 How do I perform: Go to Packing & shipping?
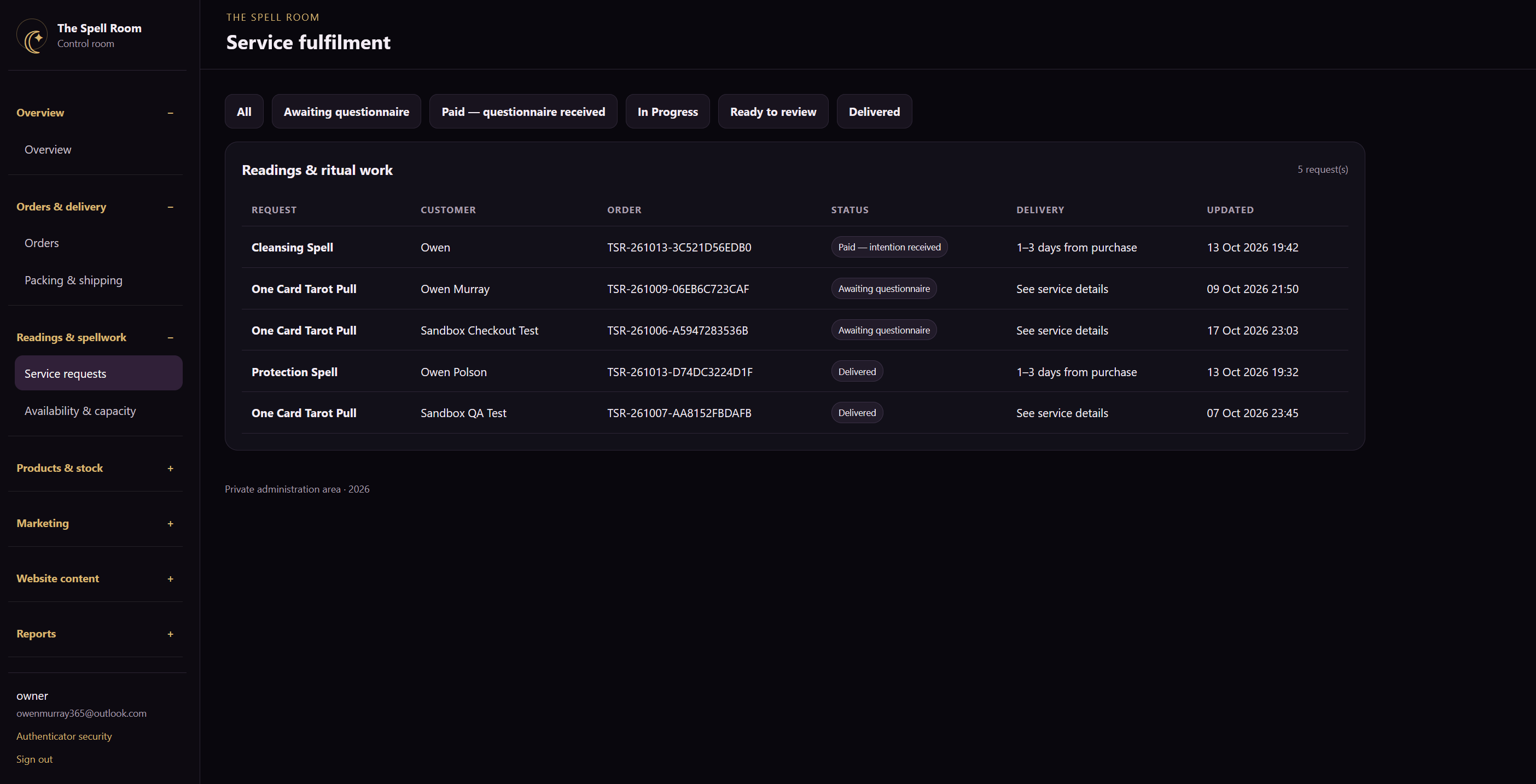click(98, 280)
